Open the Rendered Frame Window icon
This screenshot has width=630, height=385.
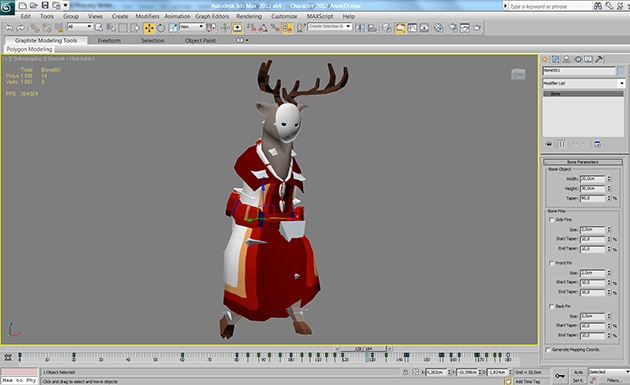click(465, 28)
